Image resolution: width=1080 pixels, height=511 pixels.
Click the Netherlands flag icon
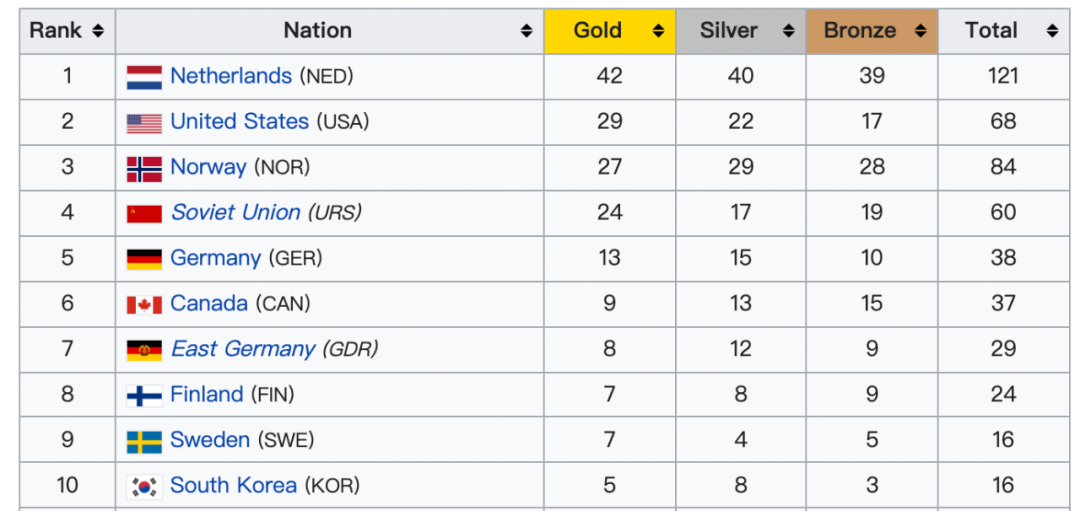click(144, 77)
